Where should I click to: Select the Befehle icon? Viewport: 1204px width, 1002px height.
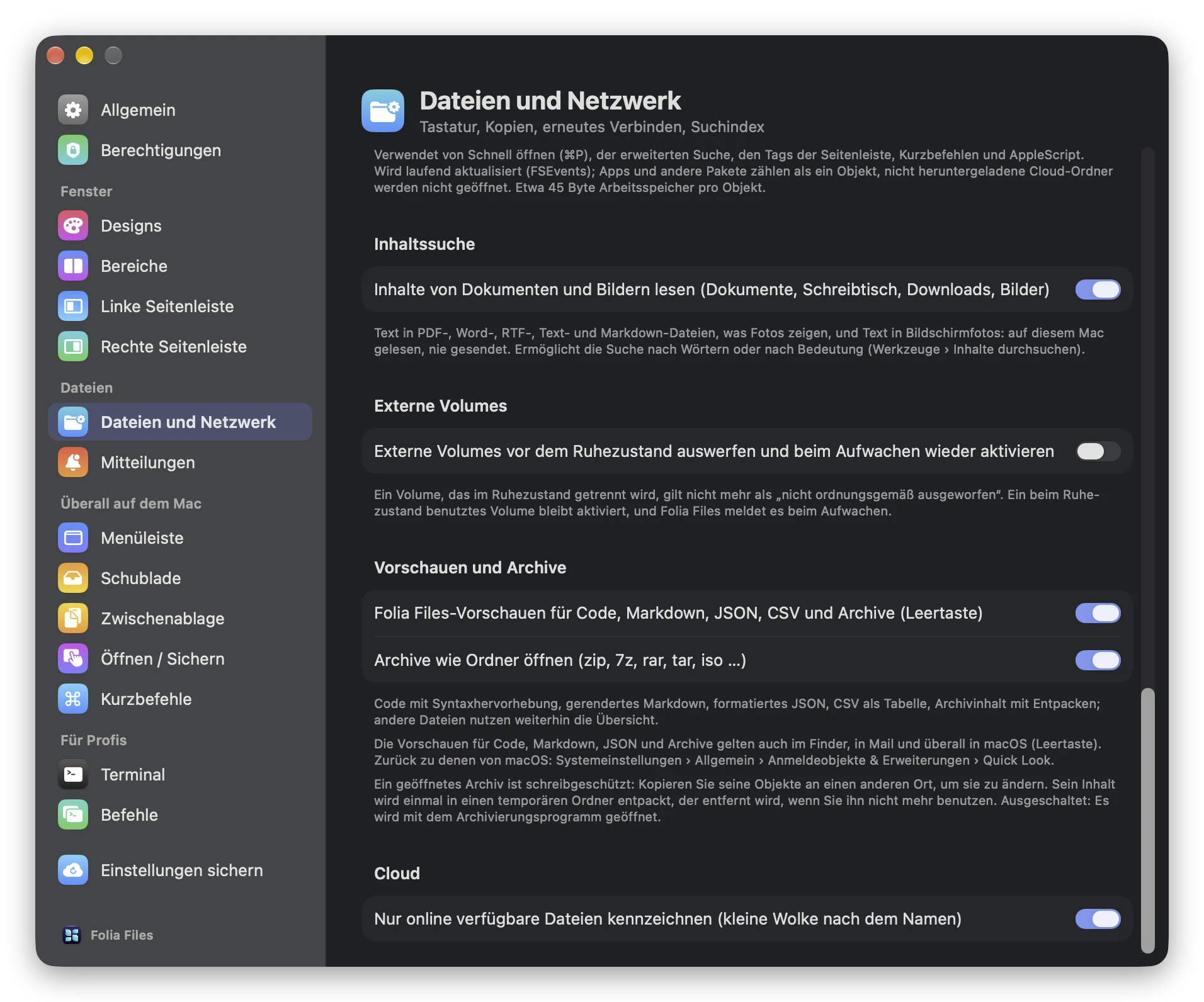coord(73,815)
